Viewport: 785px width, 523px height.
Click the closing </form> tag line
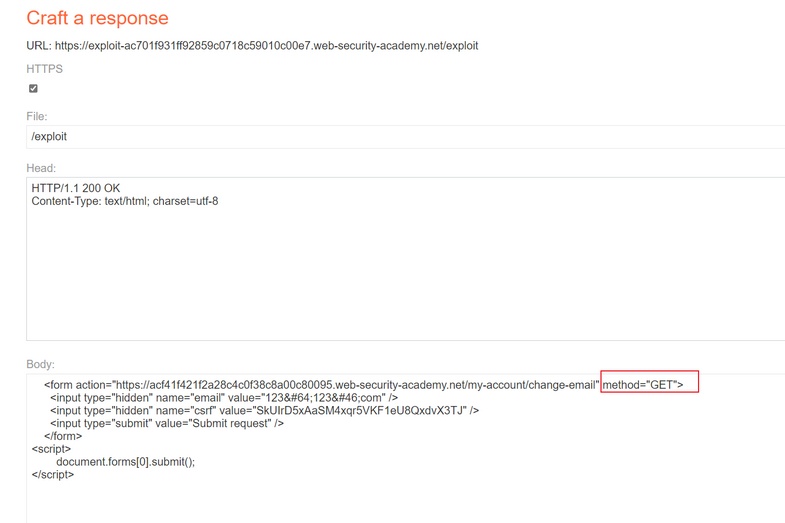pos(63,436)
